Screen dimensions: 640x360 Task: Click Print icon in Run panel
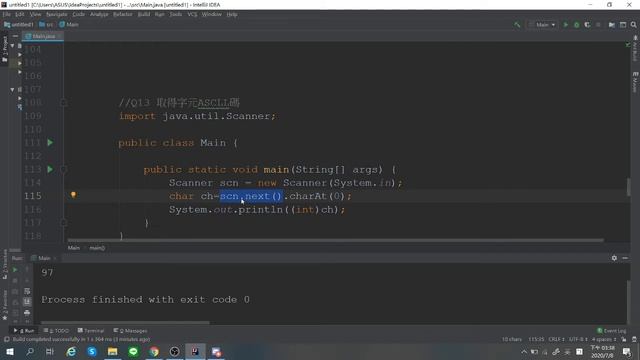coord(27,313)
